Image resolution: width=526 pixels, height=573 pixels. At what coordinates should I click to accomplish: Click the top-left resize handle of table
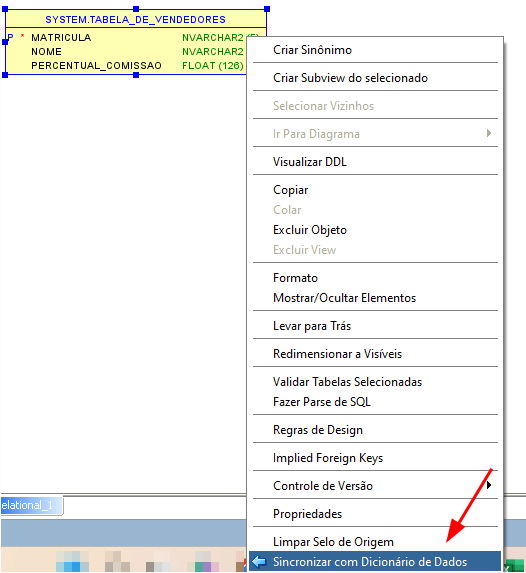point(5,9)
